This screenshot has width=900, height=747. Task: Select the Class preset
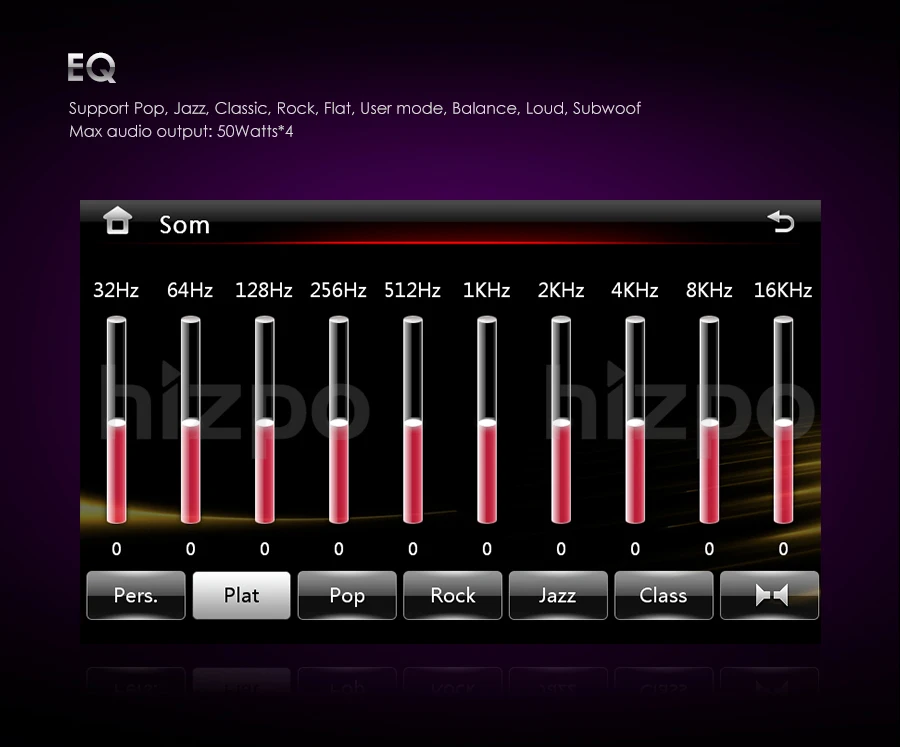tap(664, 595)
